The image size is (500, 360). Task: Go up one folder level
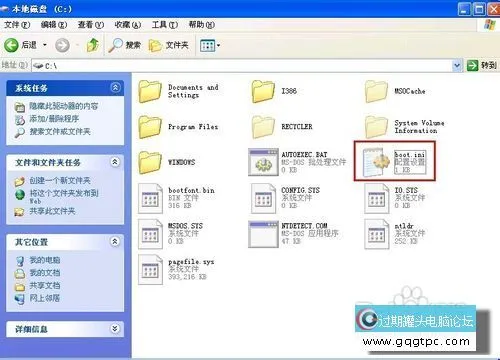(93, 45)
